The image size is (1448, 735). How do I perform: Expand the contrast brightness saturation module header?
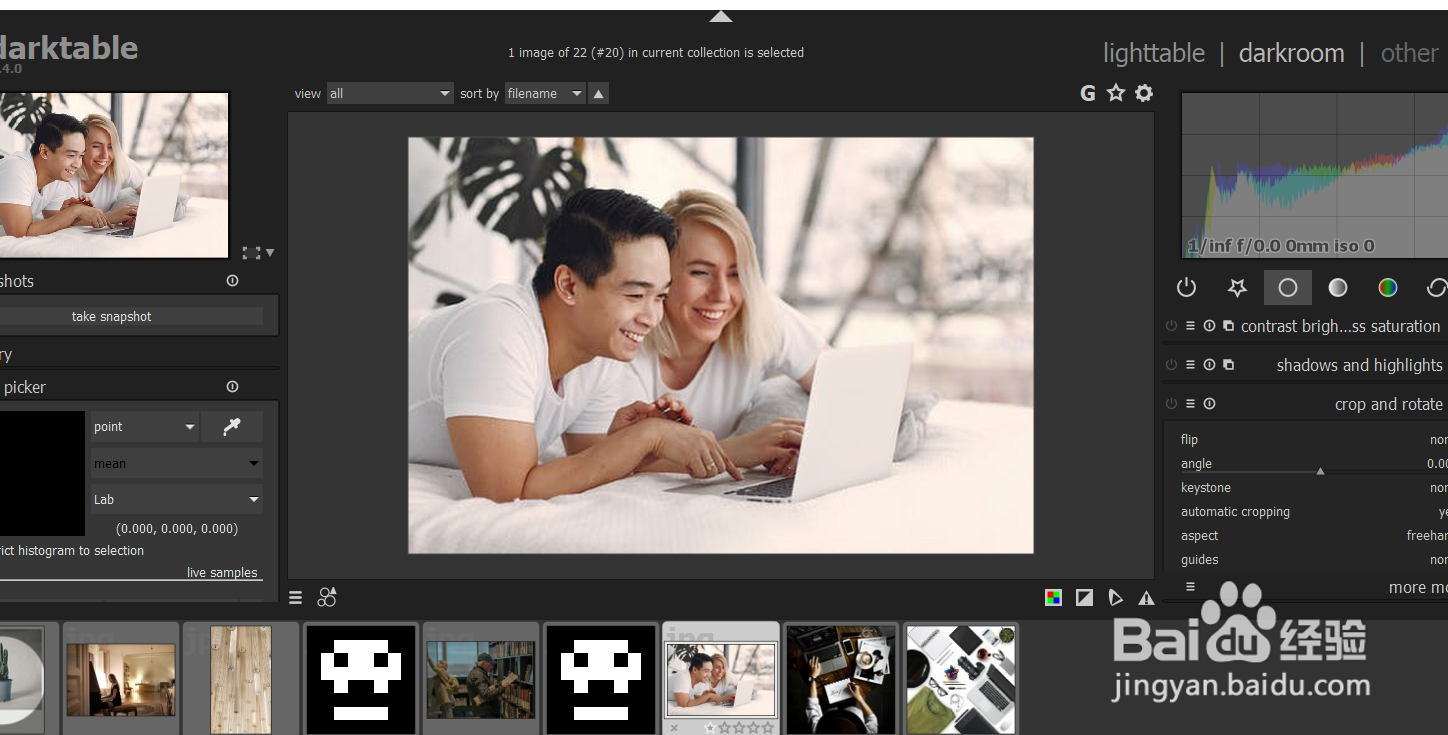pos(1340,326)
